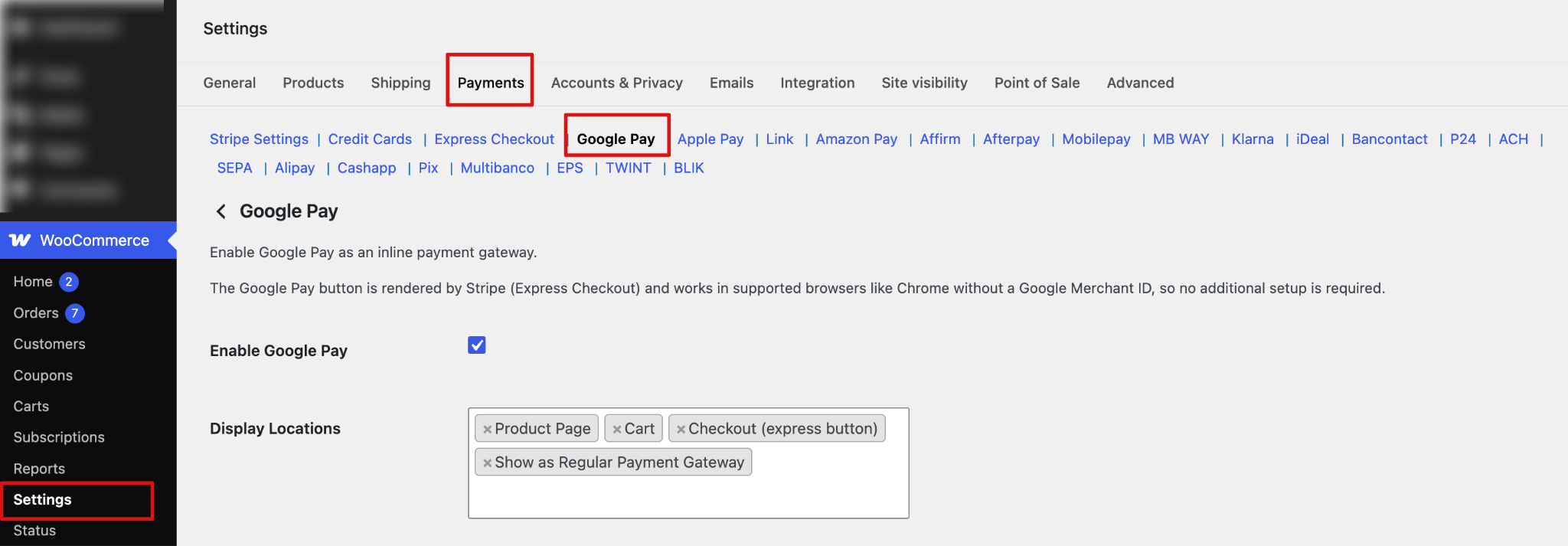The width and height of the screenshot is (1568, 546).
Task: Open the Site visibility tab
Action: coord(924,83)
